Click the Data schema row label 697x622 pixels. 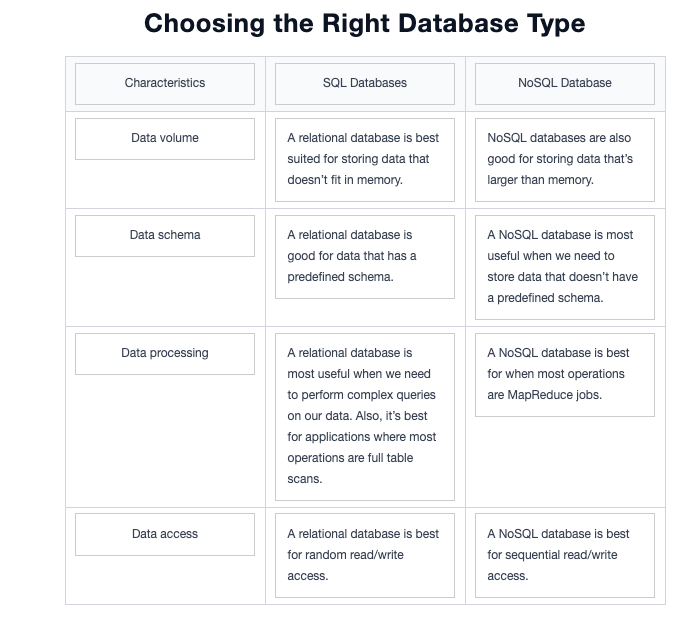coord(165,236)
